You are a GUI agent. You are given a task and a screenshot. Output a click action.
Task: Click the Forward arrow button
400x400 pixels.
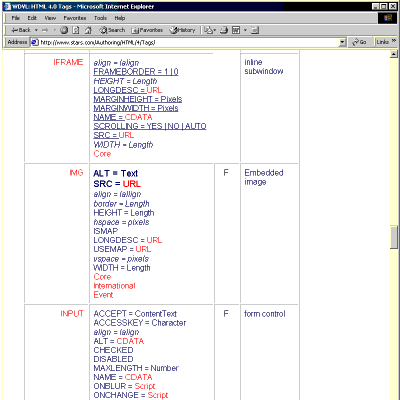point(45,30)
